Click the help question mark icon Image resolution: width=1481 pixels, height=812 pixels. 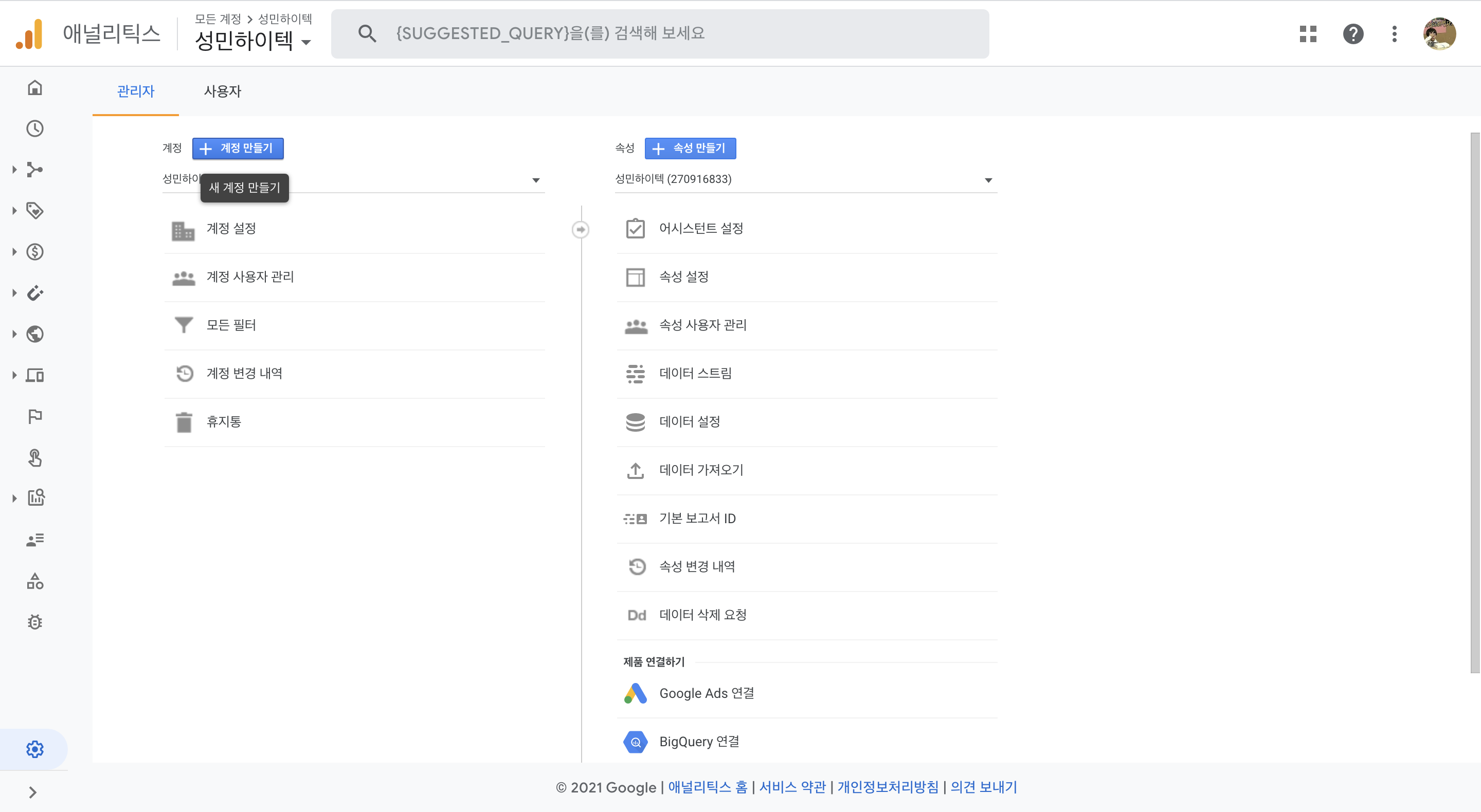pos(1353,34)
